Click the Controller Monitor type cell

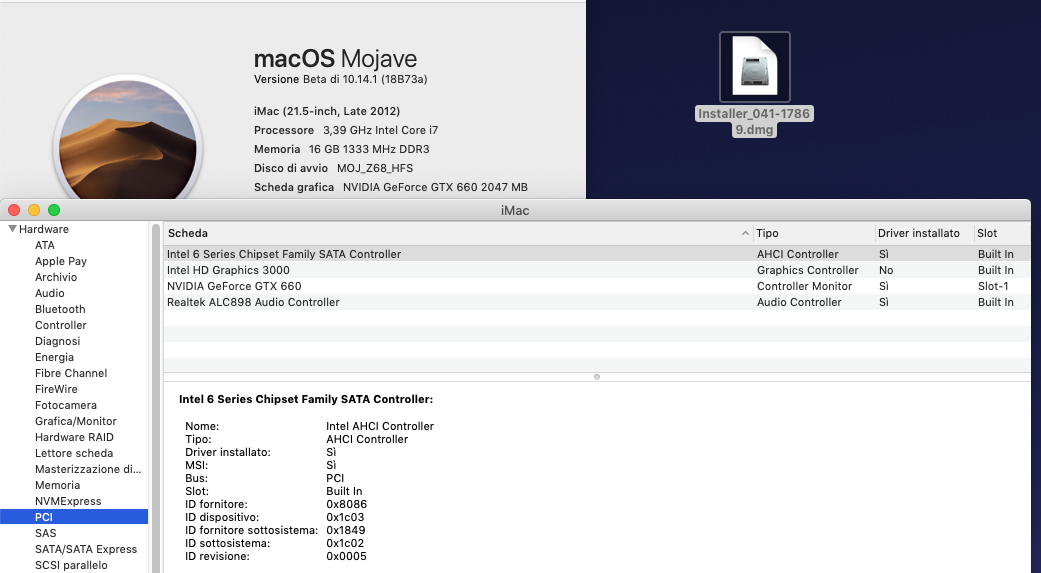point(804,286)
